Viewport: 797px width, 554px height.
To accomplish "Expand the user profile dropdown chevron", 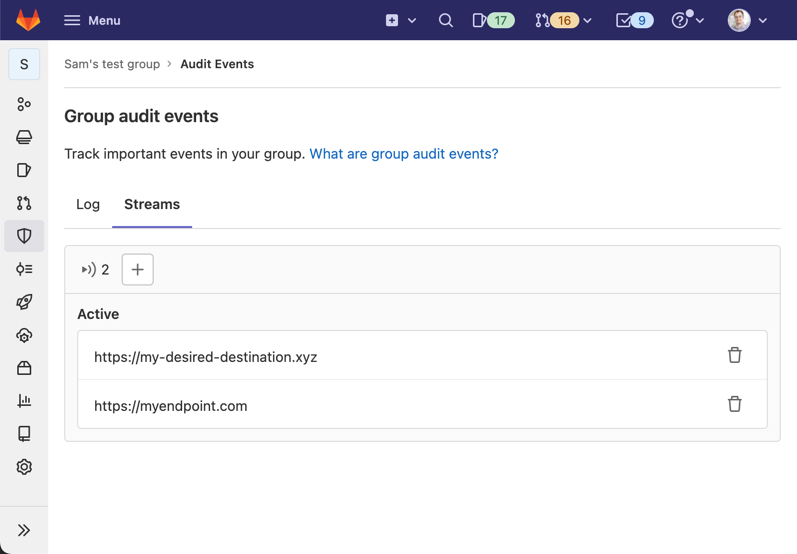I will tap(762, 21).
